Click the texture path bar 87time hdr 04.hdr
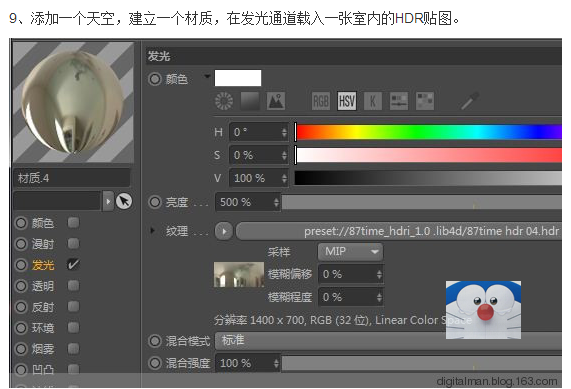 click(399, 231)
